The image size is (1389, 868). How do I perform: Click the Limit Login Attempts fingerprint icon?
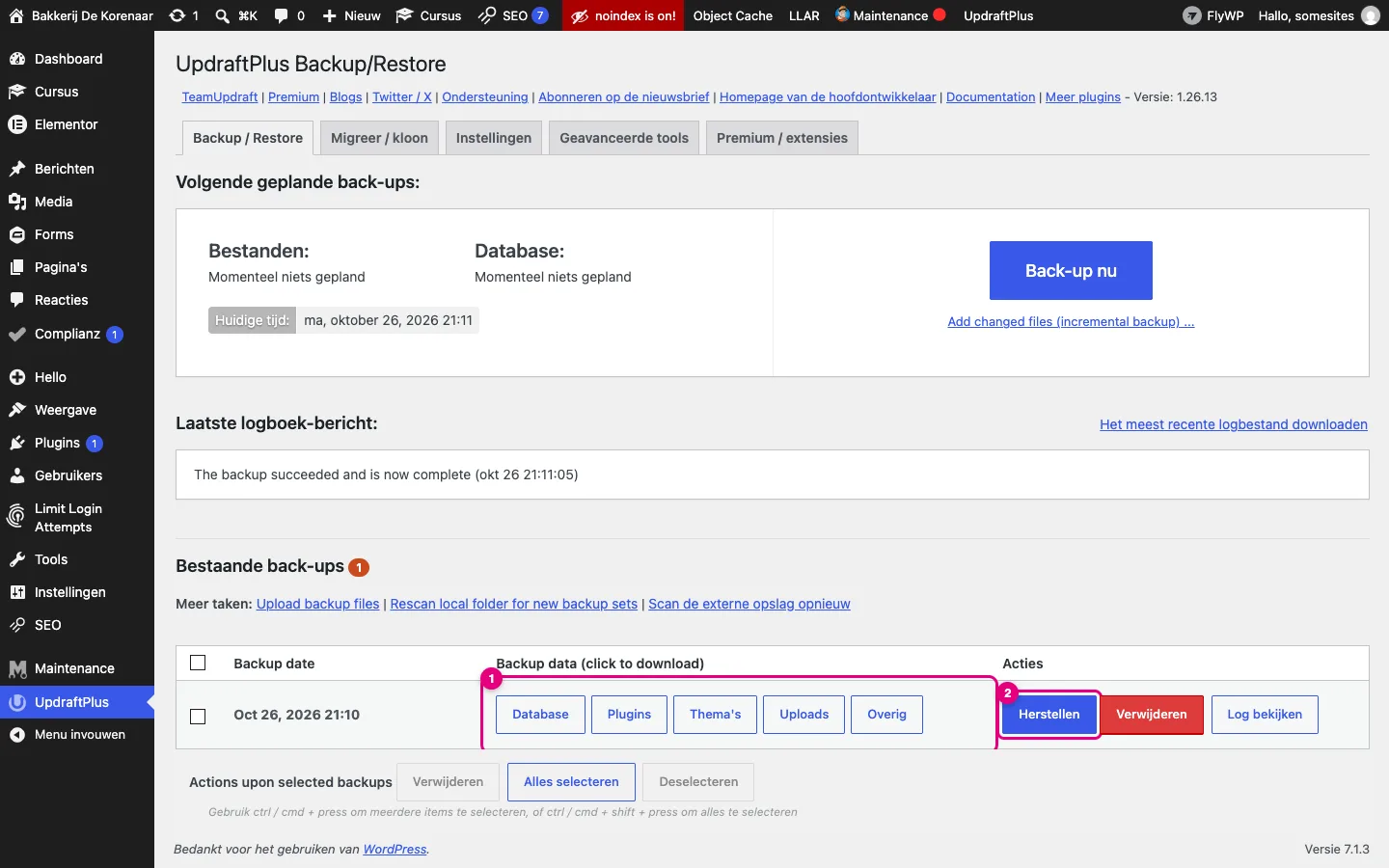pyautogui.click(x=16, y=517)
